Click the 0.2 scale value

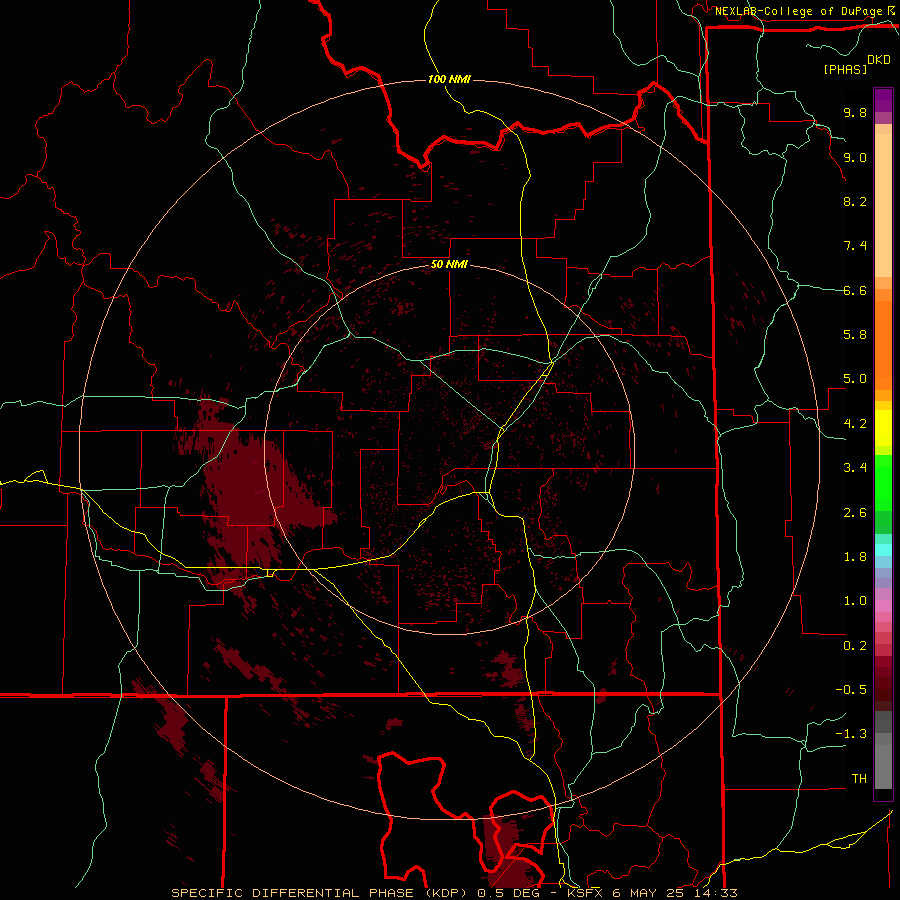click(855, 646)
